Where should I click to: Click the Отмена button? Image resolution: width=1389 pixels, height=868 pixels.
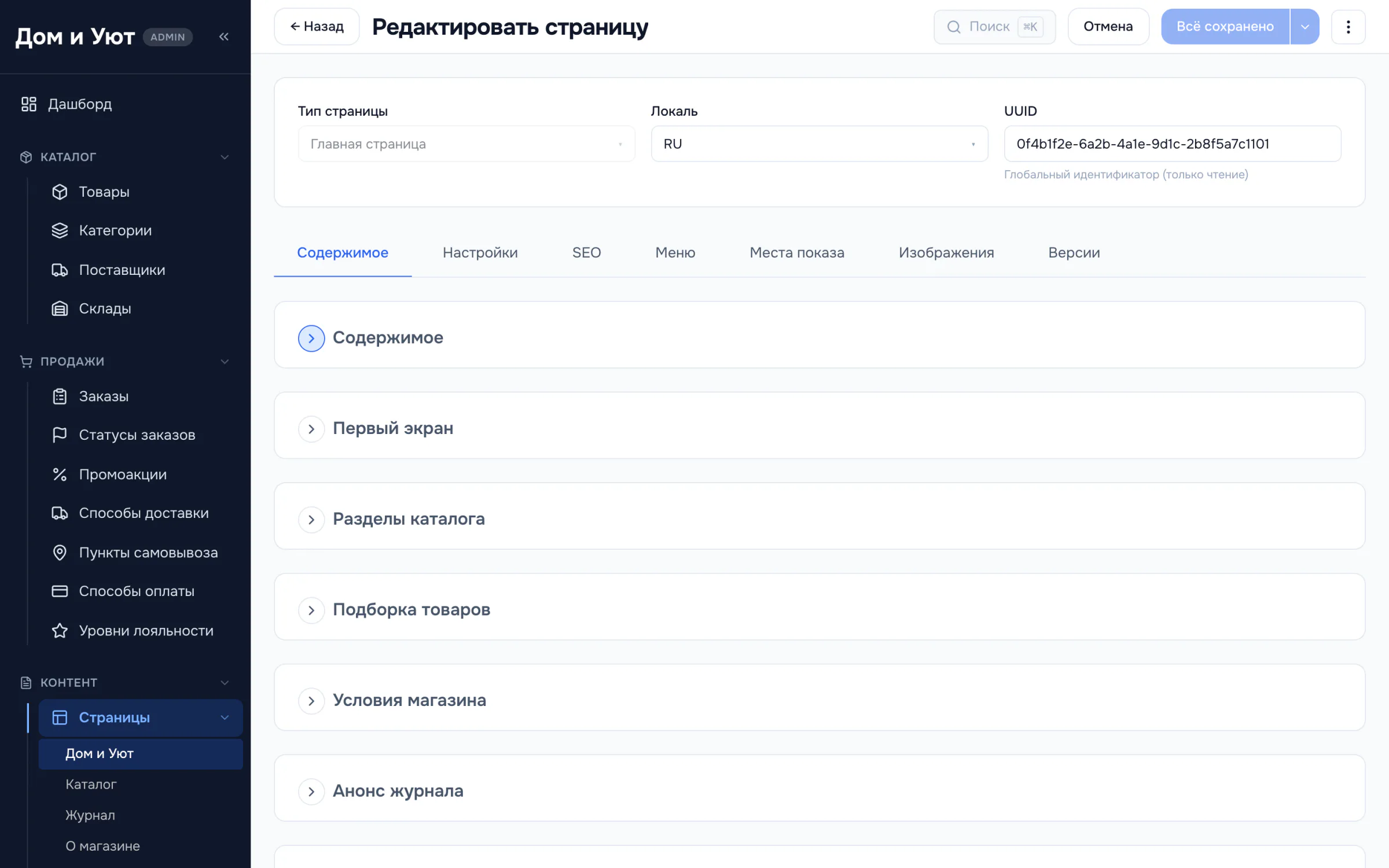pyautogui.click(x=1108, y=27)
